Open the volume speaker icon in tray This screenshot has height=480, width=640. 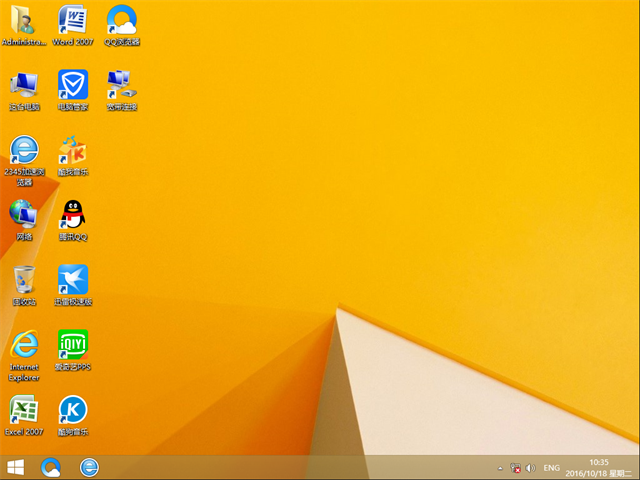(x=530, y=468)
